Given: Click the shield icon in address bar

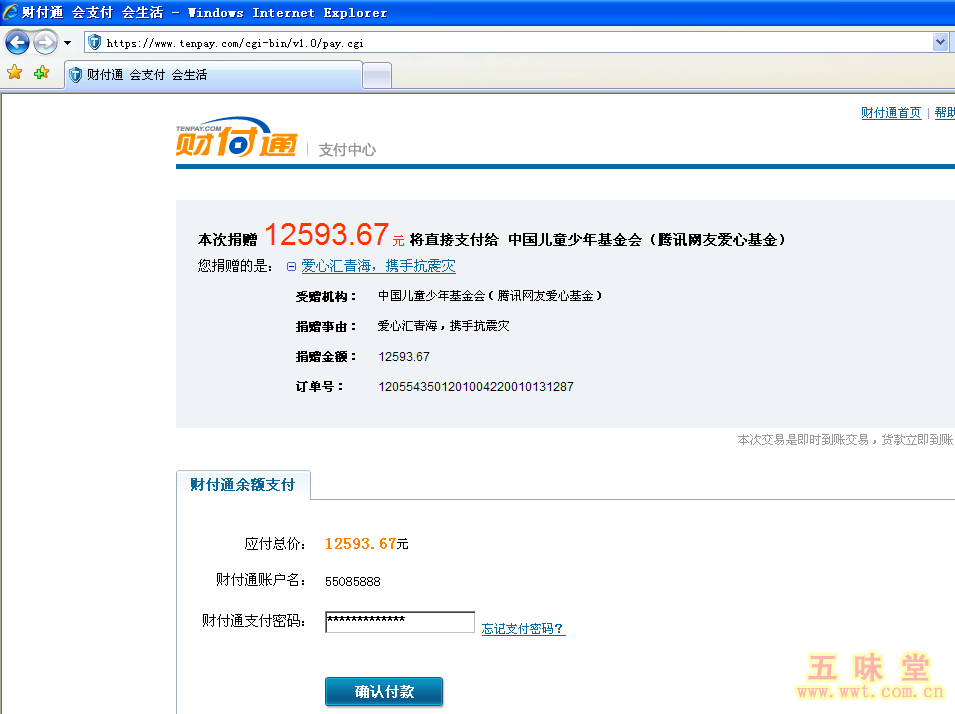Looking at the screenshot, I should [95, 42].
